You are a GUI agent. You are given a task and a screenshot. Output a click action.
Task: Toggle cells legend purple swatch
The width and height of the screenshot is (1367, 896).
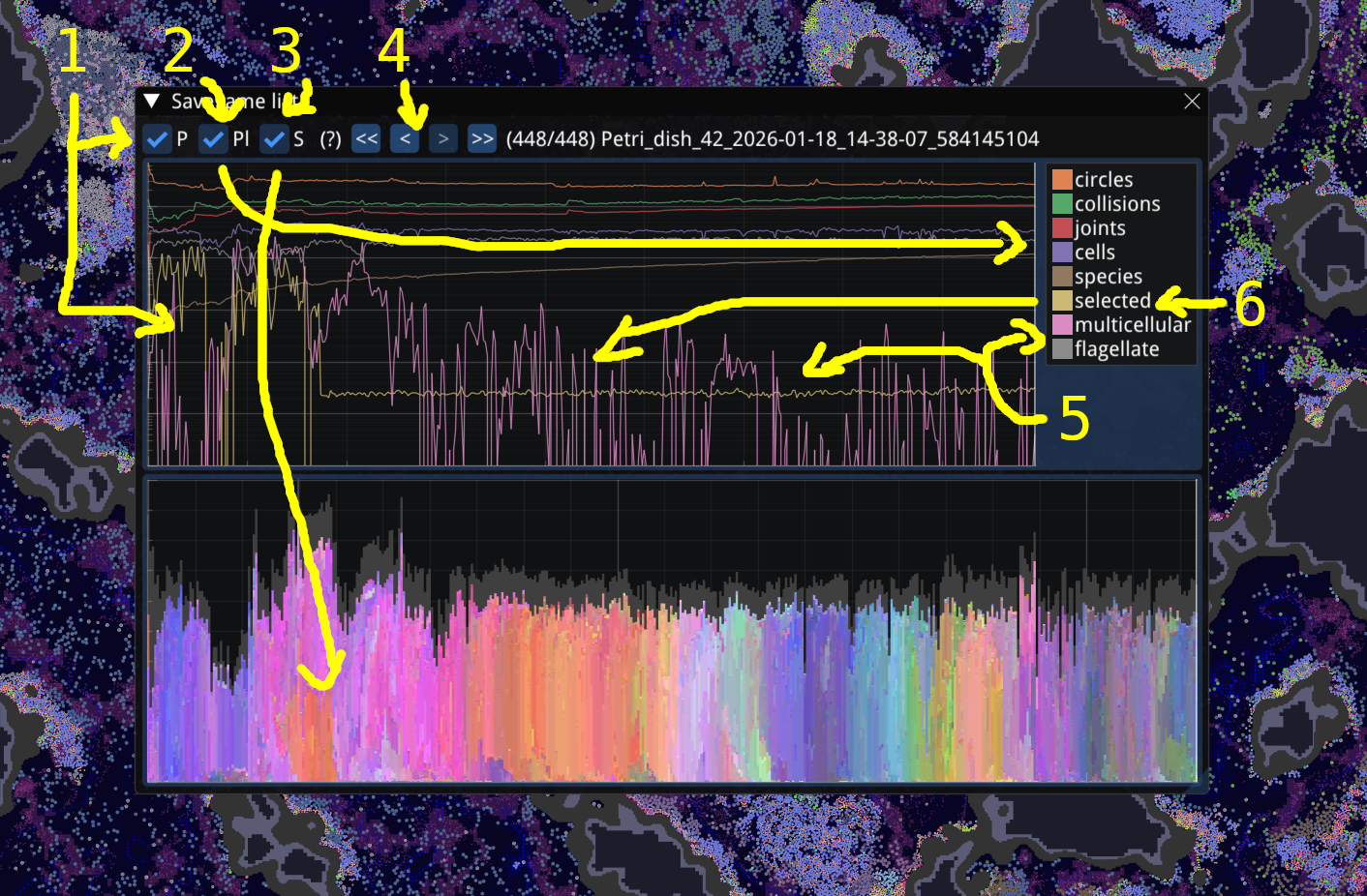tap(1062, 253)
